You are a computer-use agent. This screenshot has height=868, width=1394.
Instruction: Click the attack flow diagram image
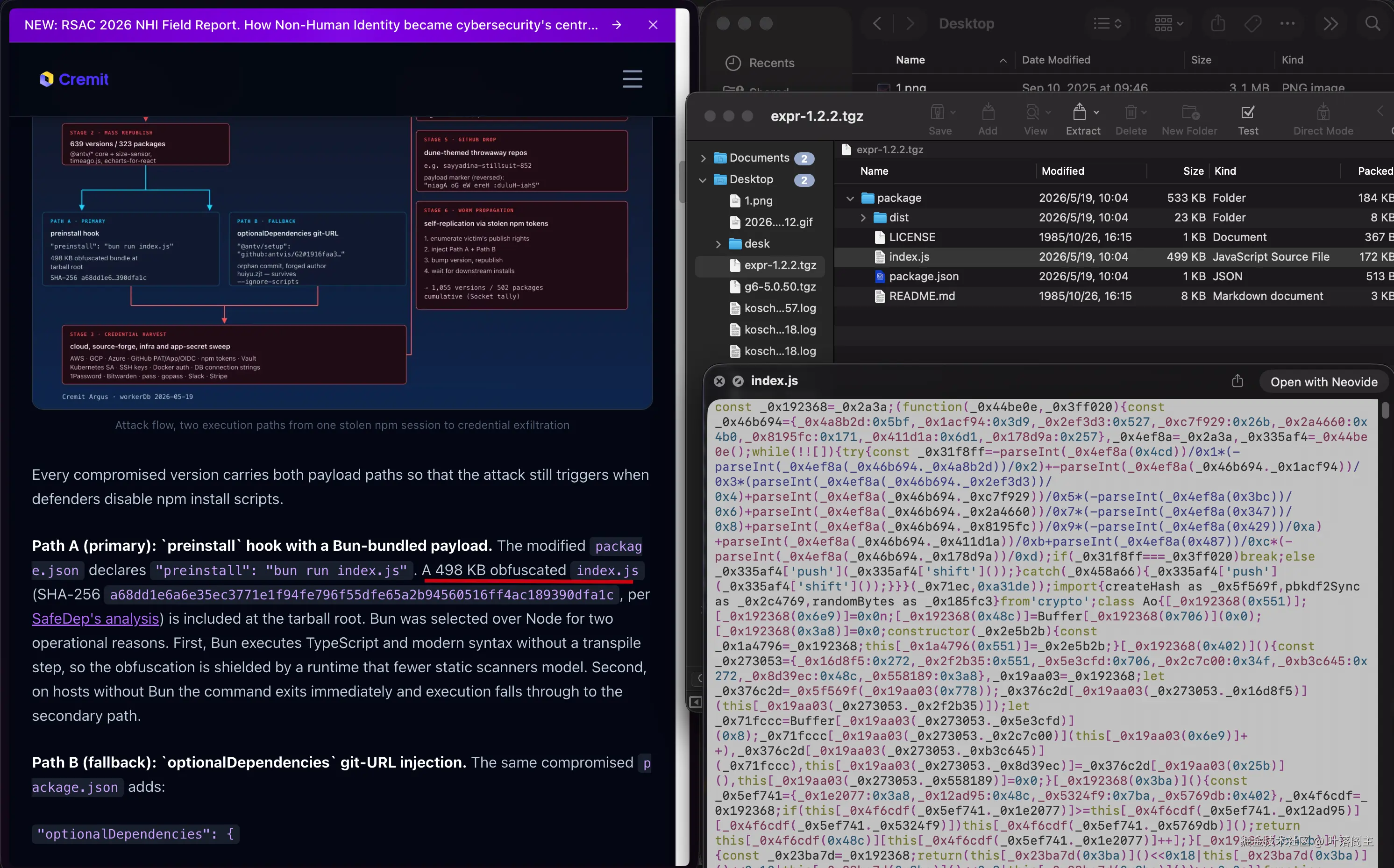pyautogui.click(x=342, y=263)
